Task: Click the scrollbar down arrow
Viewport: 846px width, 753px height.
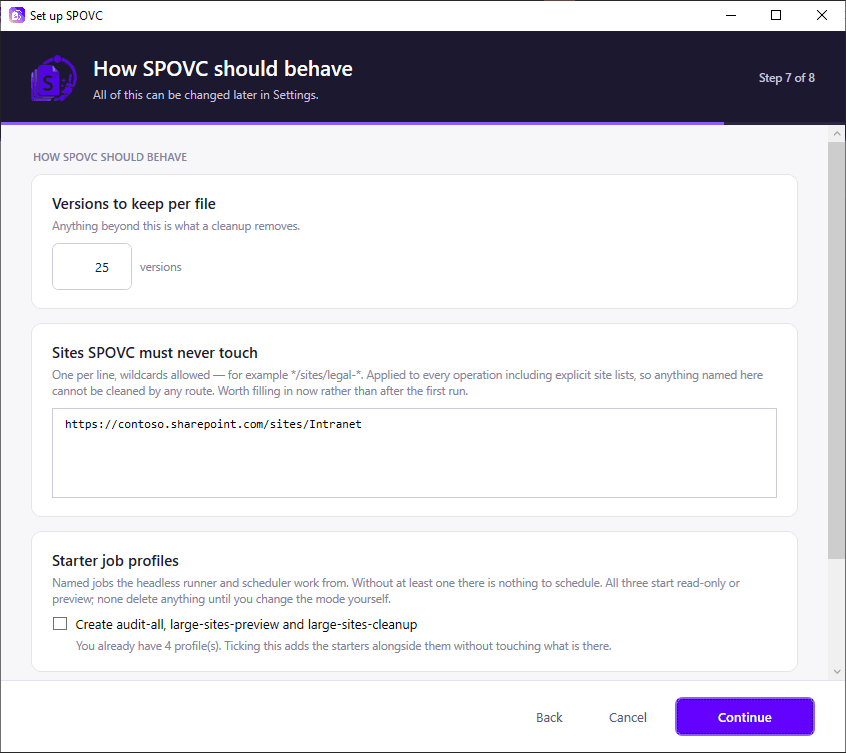Action: pyautogui.click(x=837, y=672)
